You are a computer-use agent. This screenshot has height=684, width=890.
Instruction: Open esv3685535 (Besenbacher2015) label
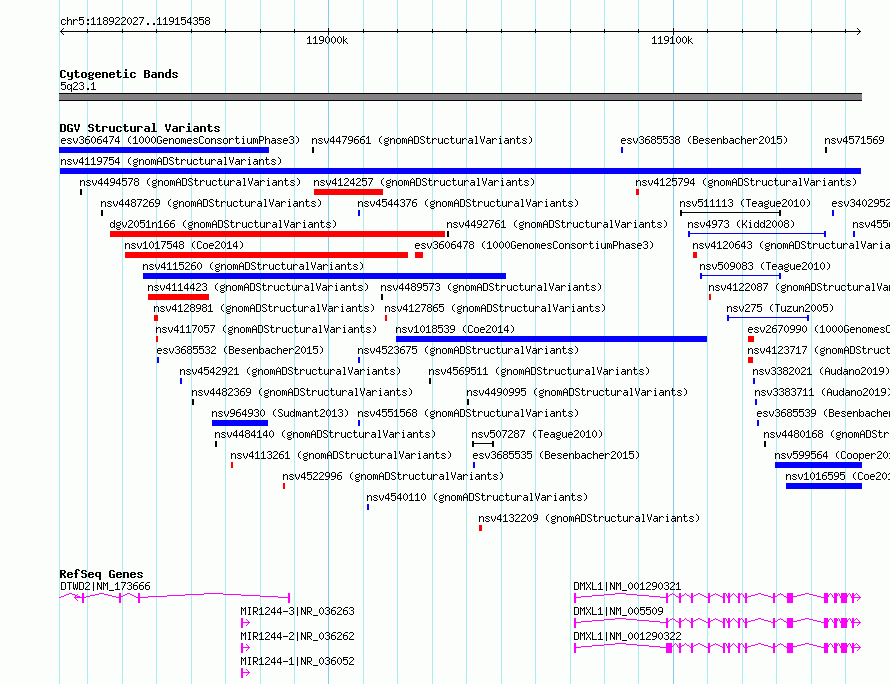[556, 455]
